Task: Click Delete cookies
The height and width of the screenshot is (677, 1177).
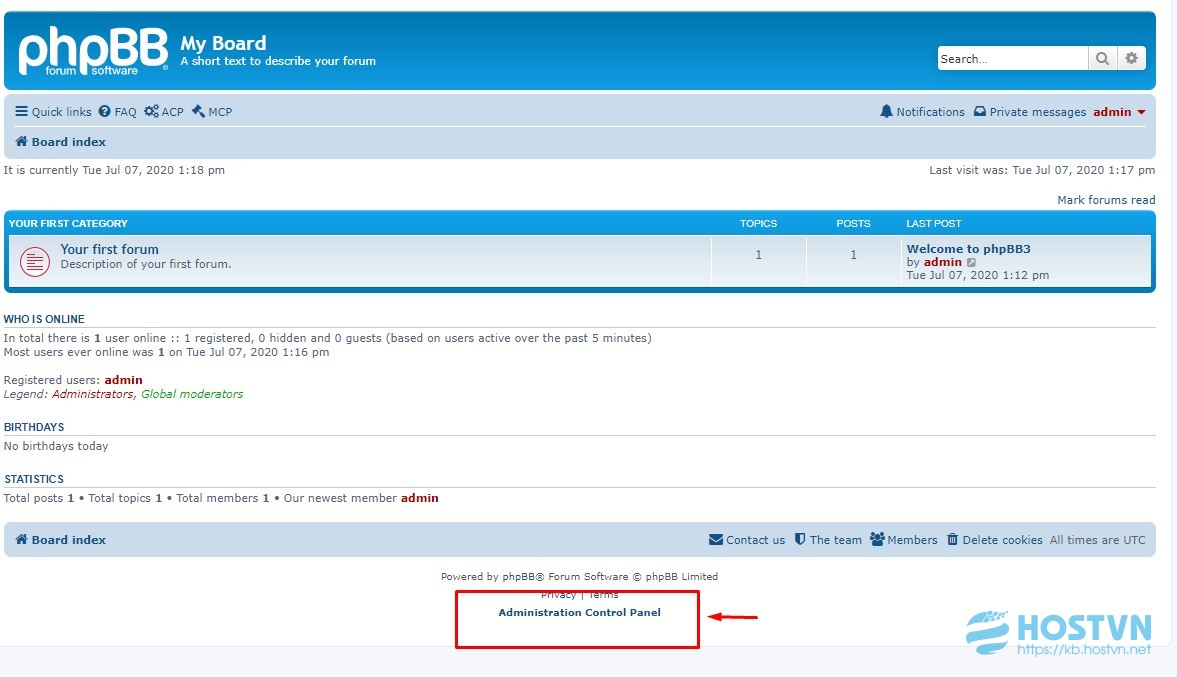Action: tap(995, 540)
